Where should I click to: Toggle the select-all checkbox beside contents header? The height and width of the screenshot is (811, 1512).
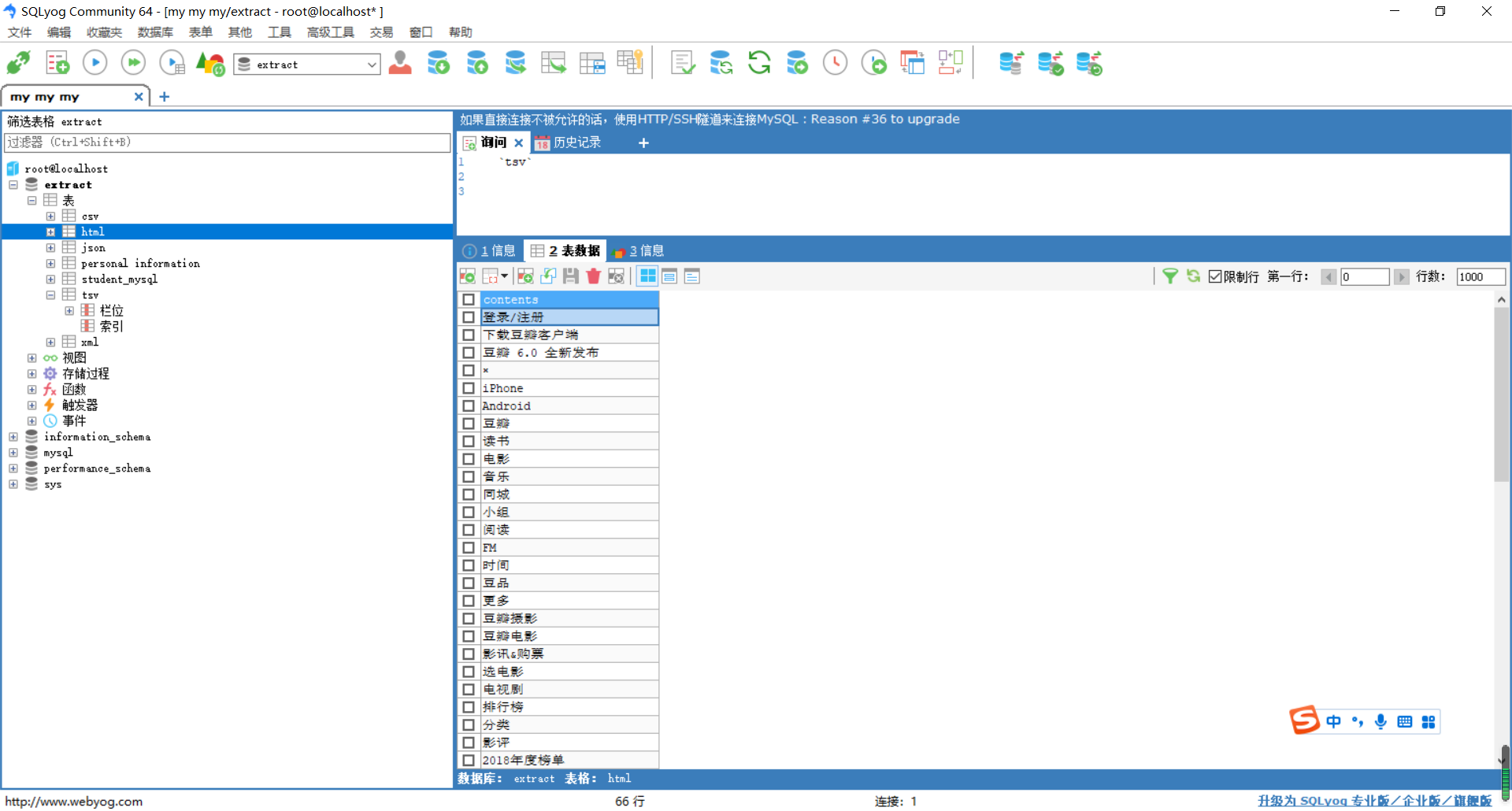(469, 299)
